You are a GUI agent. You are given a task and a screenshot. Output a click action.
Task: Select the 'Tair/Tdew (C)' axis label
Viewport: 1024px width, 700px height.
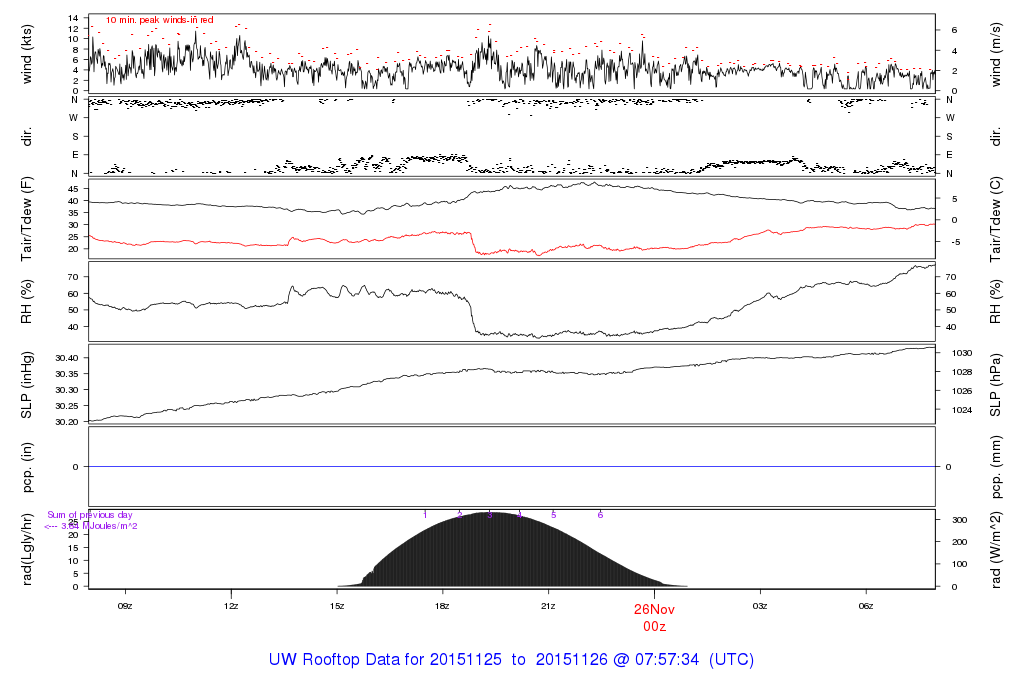pyautogui.click(x=995, y=219)
